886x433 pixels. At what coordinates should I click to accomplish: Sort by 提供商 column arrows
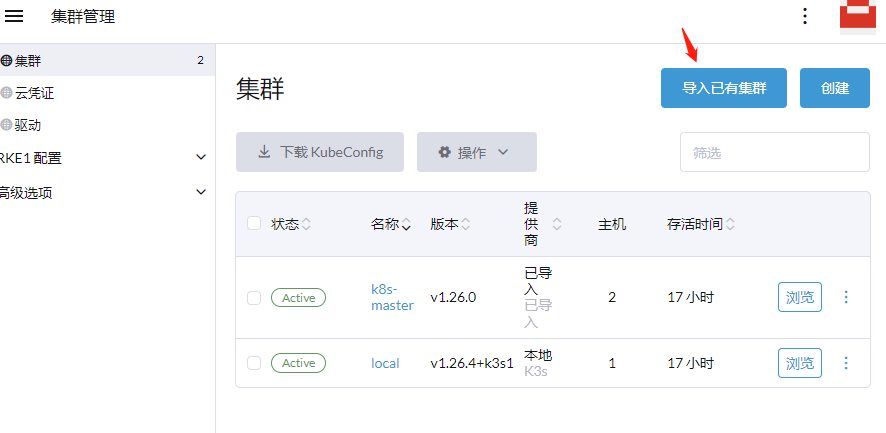[557, 224]
